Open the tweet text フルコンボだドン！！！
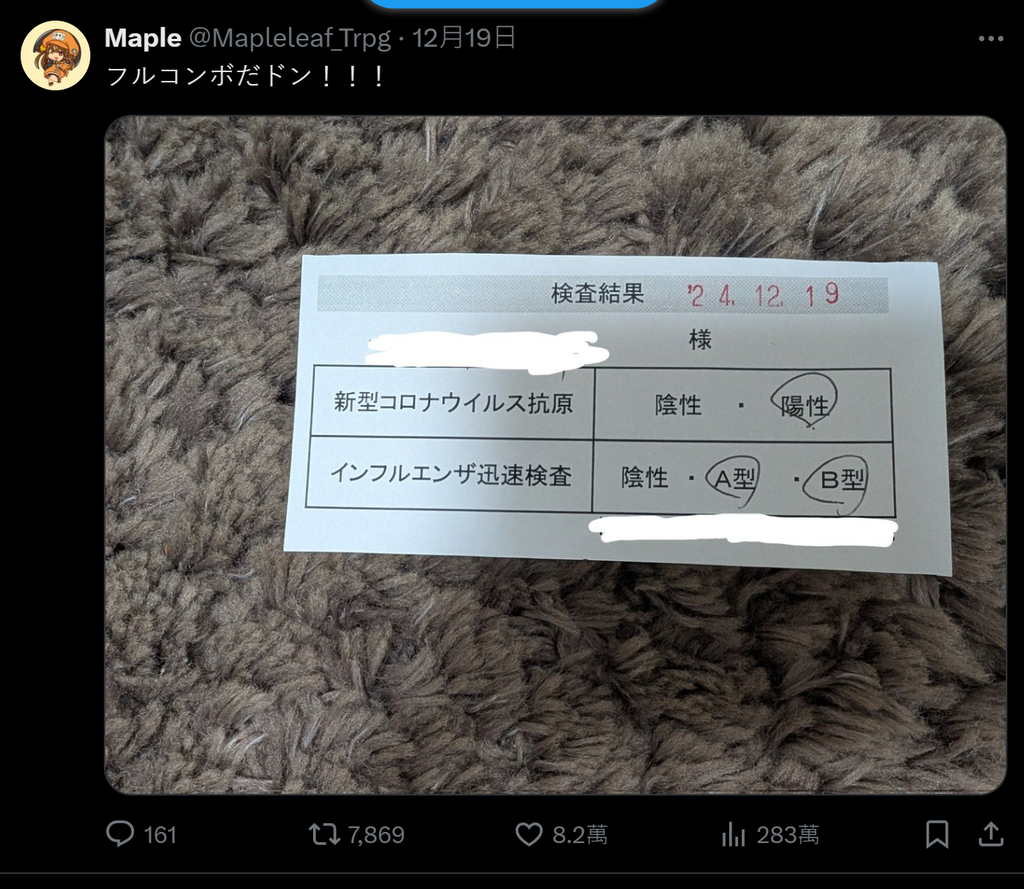 [246, 76]
